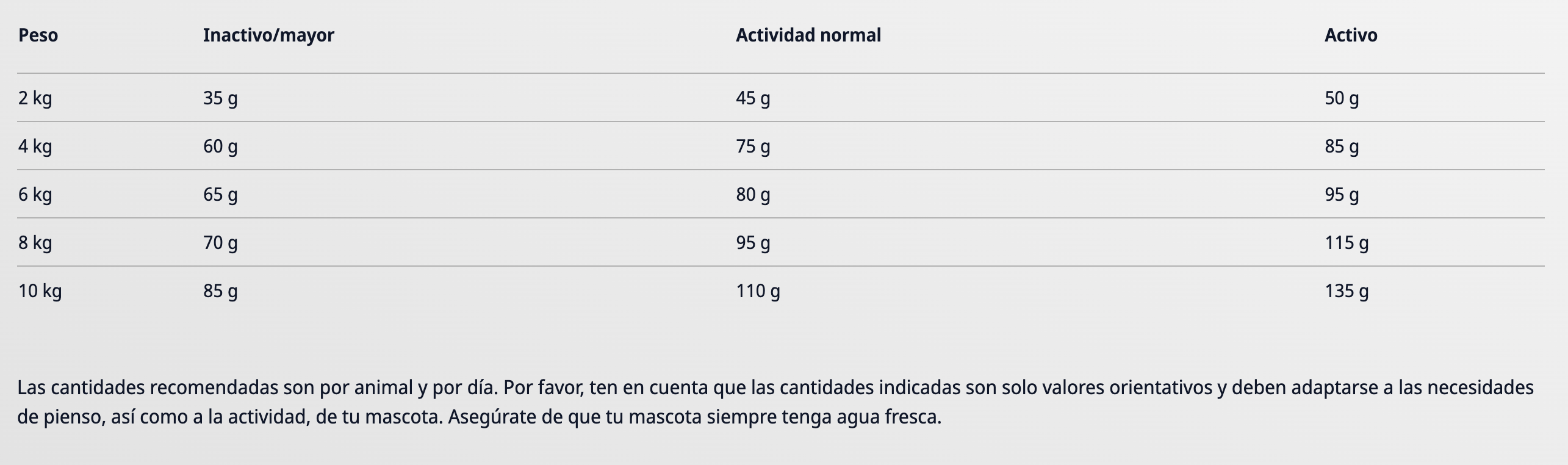Click the Peso column header

(38, 35)
